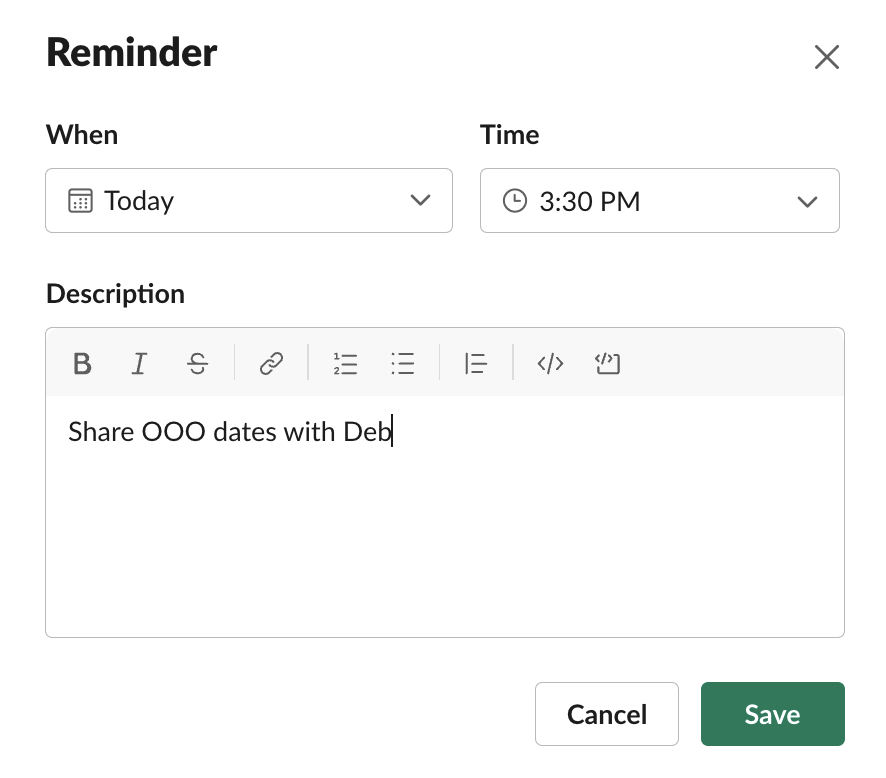Open the Time dropdown showing 3:30 PM
The height and width of the screenshot is (778, 886).
point(659,201)
